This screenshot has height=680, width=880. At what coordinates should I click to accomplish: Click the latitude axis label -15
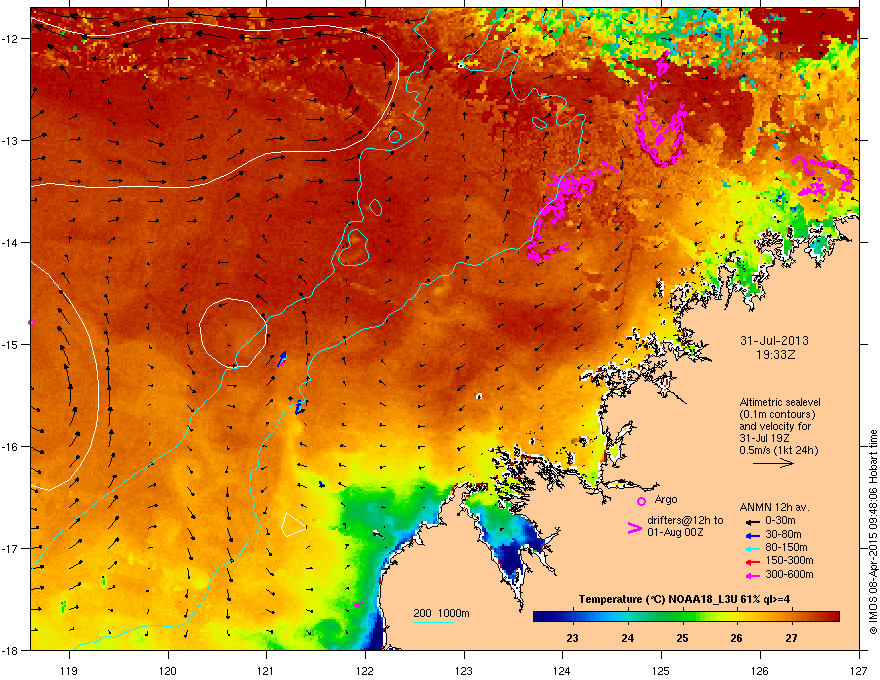point(11,344)
